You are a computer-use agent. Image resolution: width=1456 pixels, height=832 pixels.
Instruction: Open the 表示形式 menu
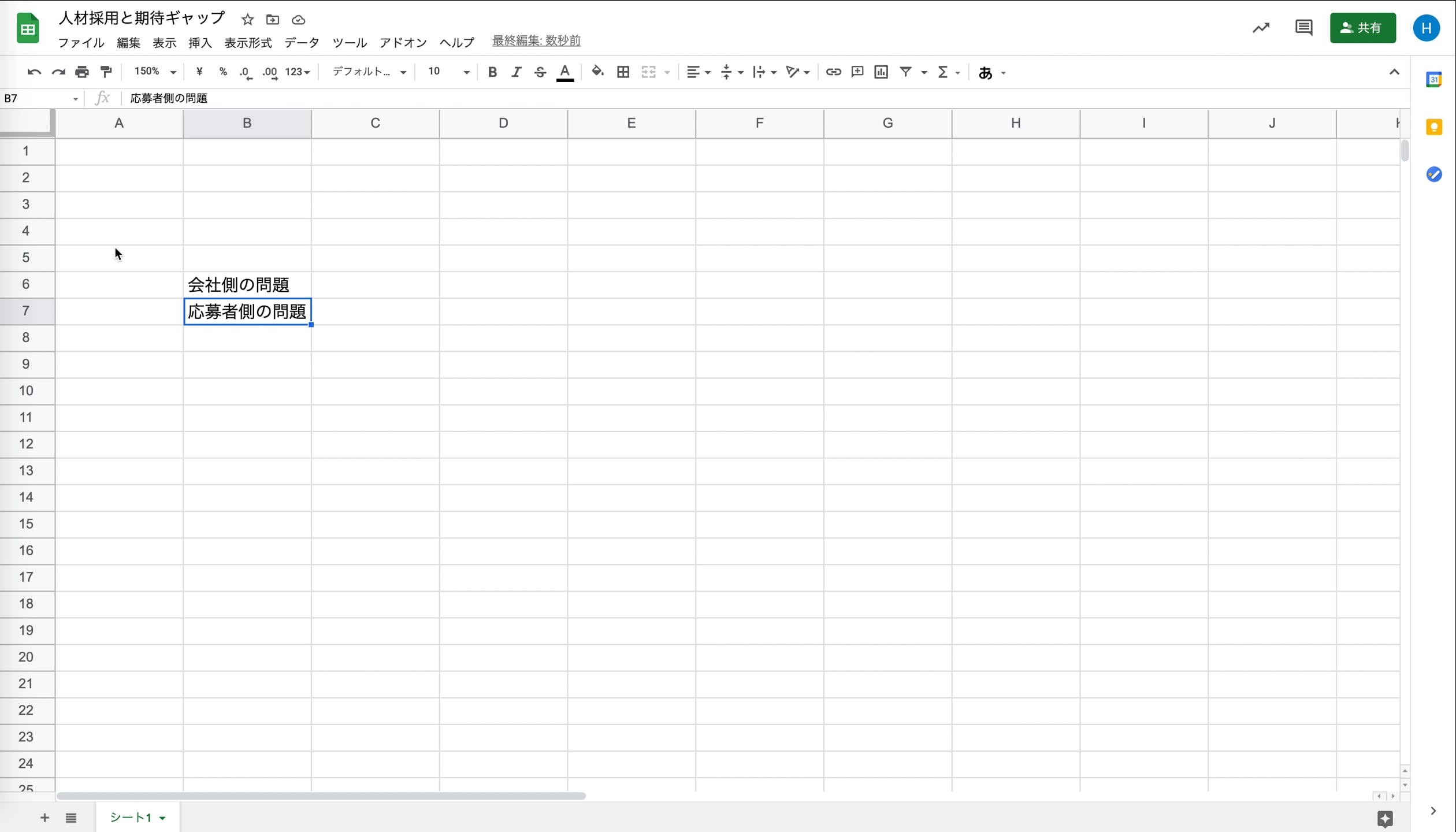pyautogui.click(x=248, y=42)
